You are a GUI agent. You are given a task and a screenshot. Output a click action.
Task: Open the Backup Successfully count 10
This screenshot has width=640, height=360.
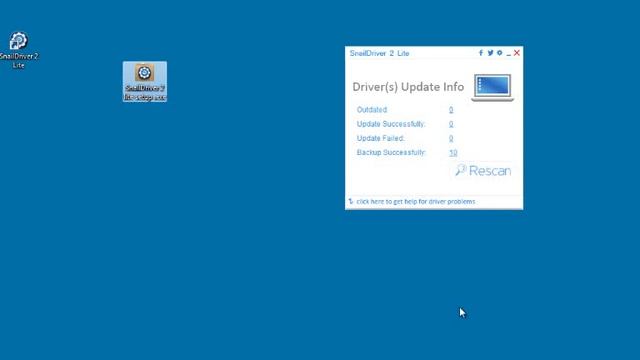point(453,153)
